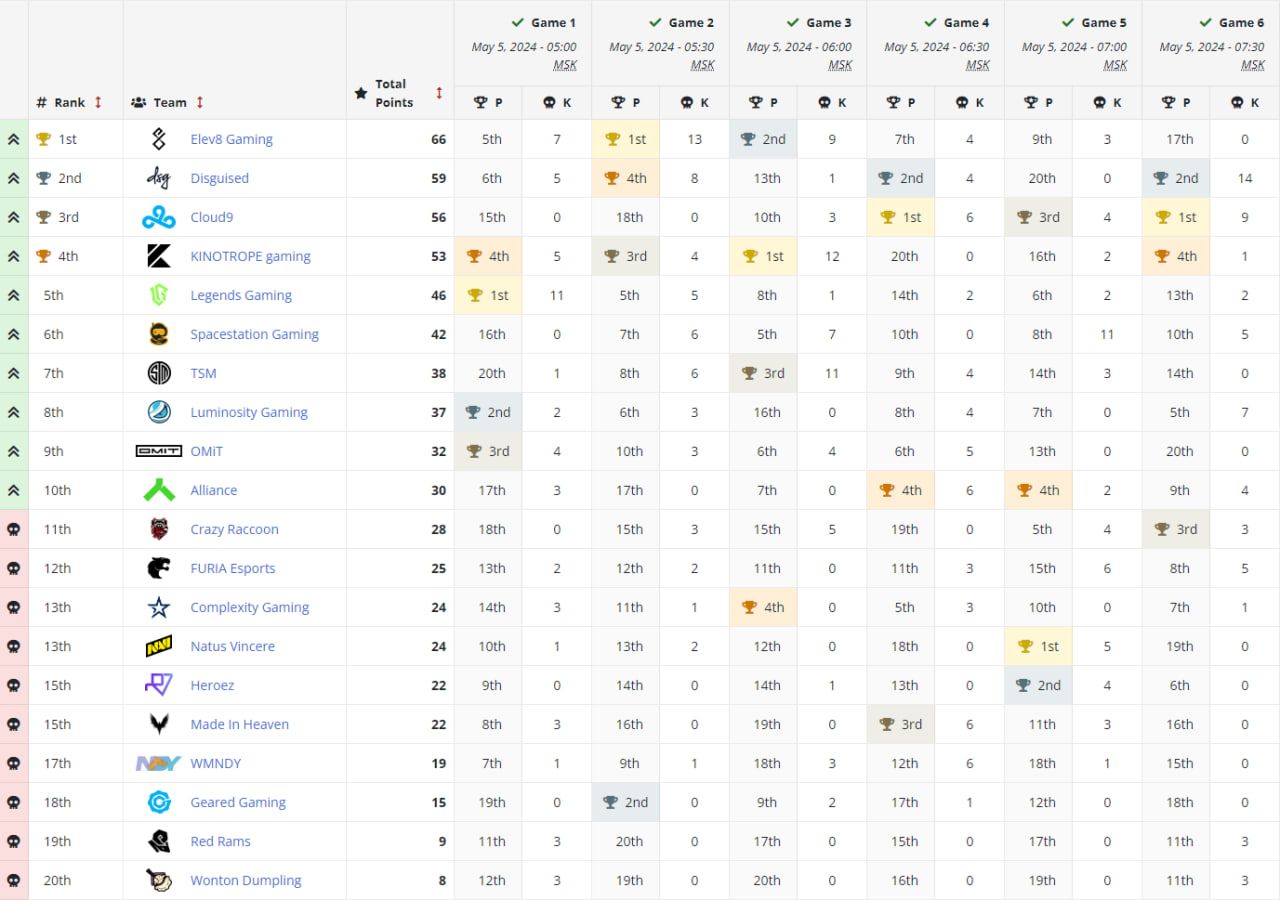Viewport: 1280px width, 900px height.
Task: Open the Disguised team link
Action: [219, 178]
